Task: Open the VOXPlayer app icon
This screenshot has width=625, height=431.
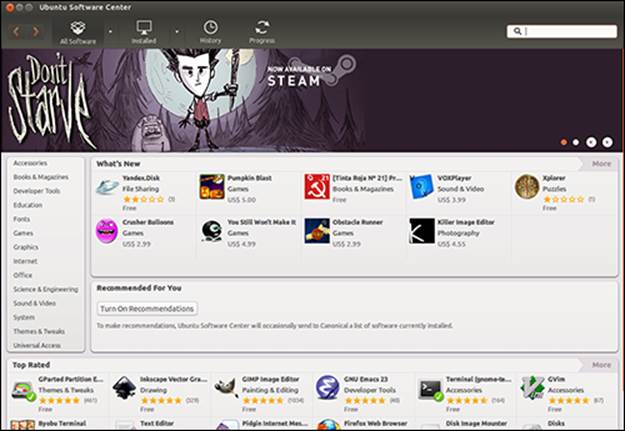Action: 422,187
